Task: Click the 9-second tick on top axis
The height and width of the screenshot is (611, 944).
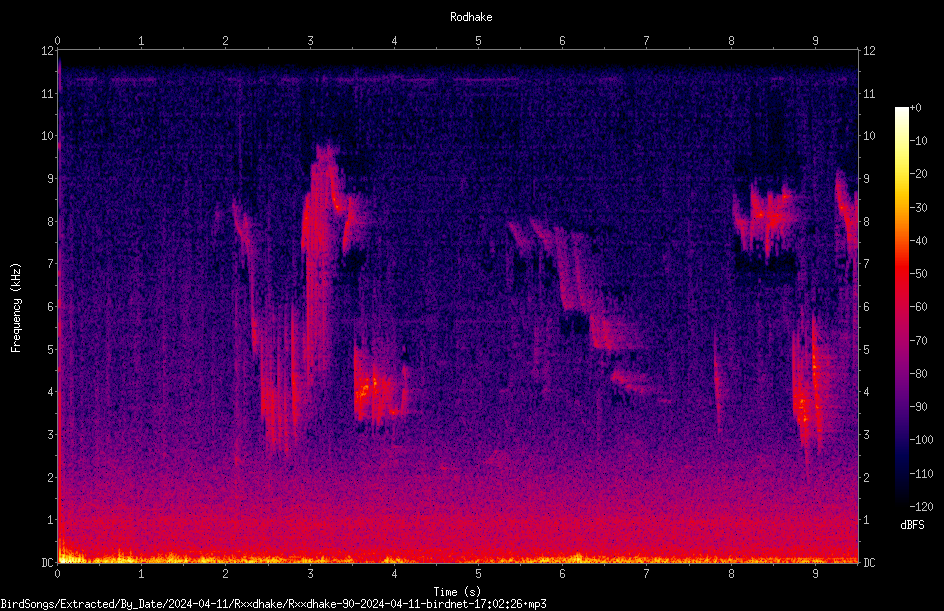Action: click(x=815, y=41)
